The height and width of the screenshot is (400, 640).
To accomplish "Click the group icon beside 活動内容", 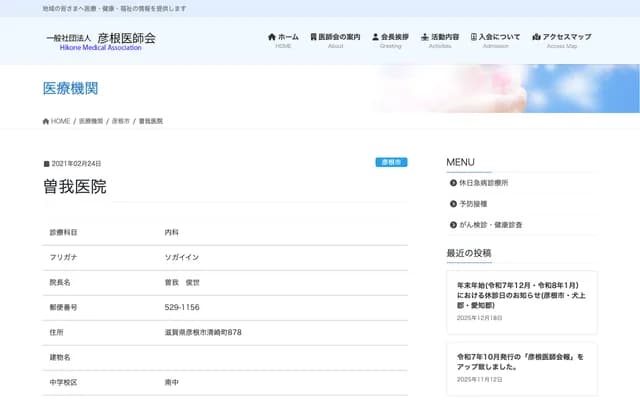I will coord(425,37).
